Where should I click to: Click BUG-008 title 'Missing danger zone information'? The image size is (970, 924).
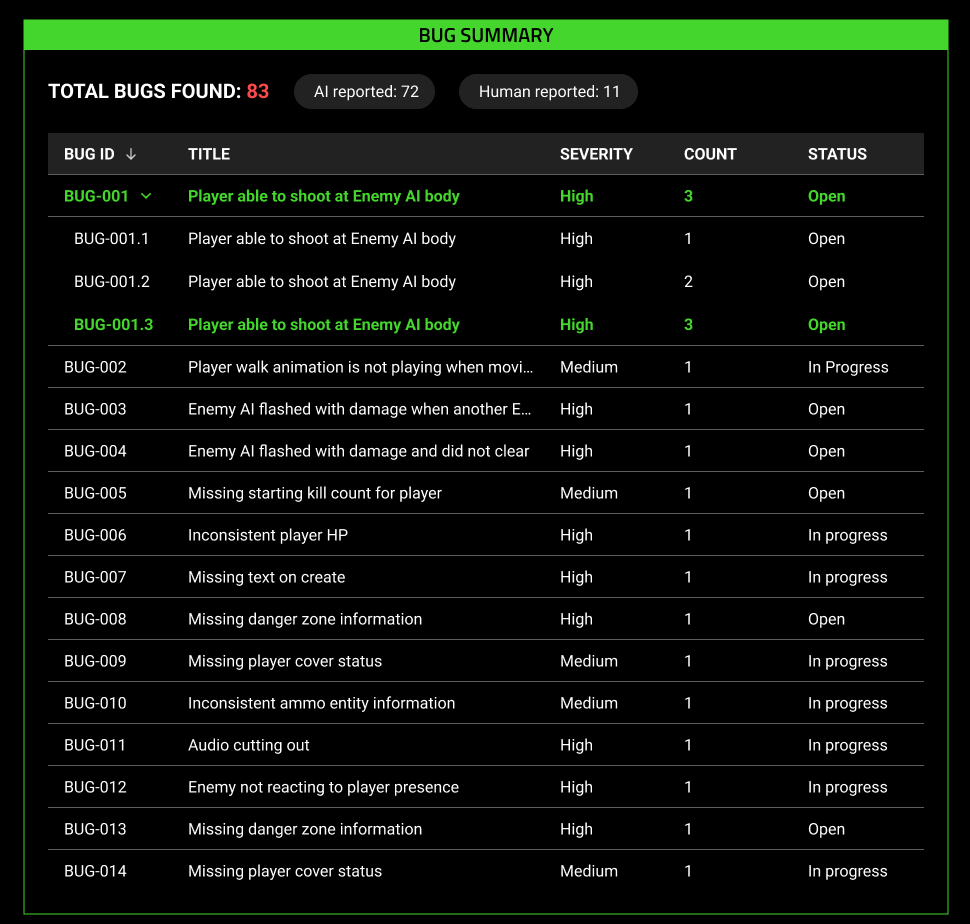point(305,620)
